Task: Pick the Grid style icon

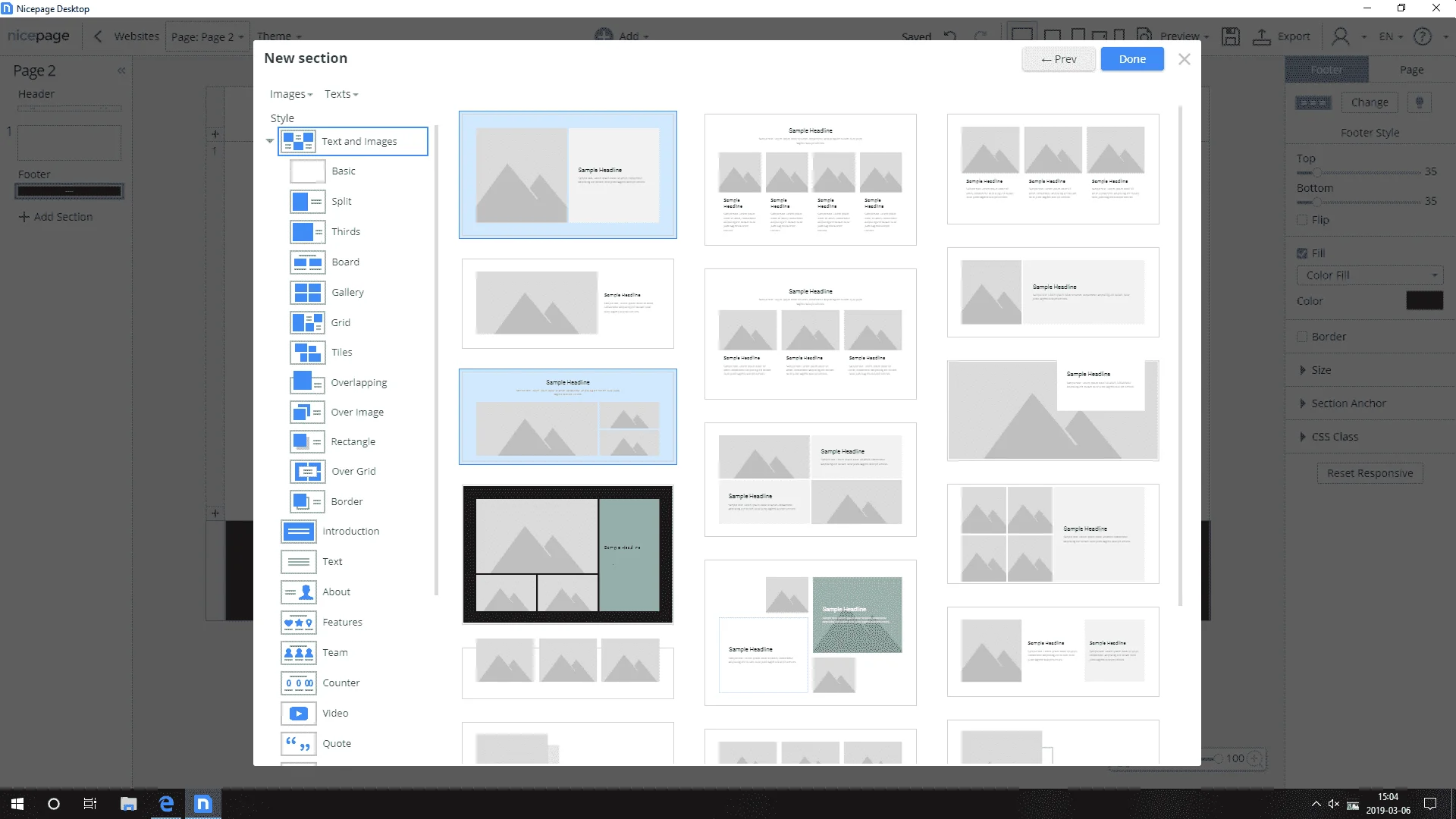Action: 307,322
